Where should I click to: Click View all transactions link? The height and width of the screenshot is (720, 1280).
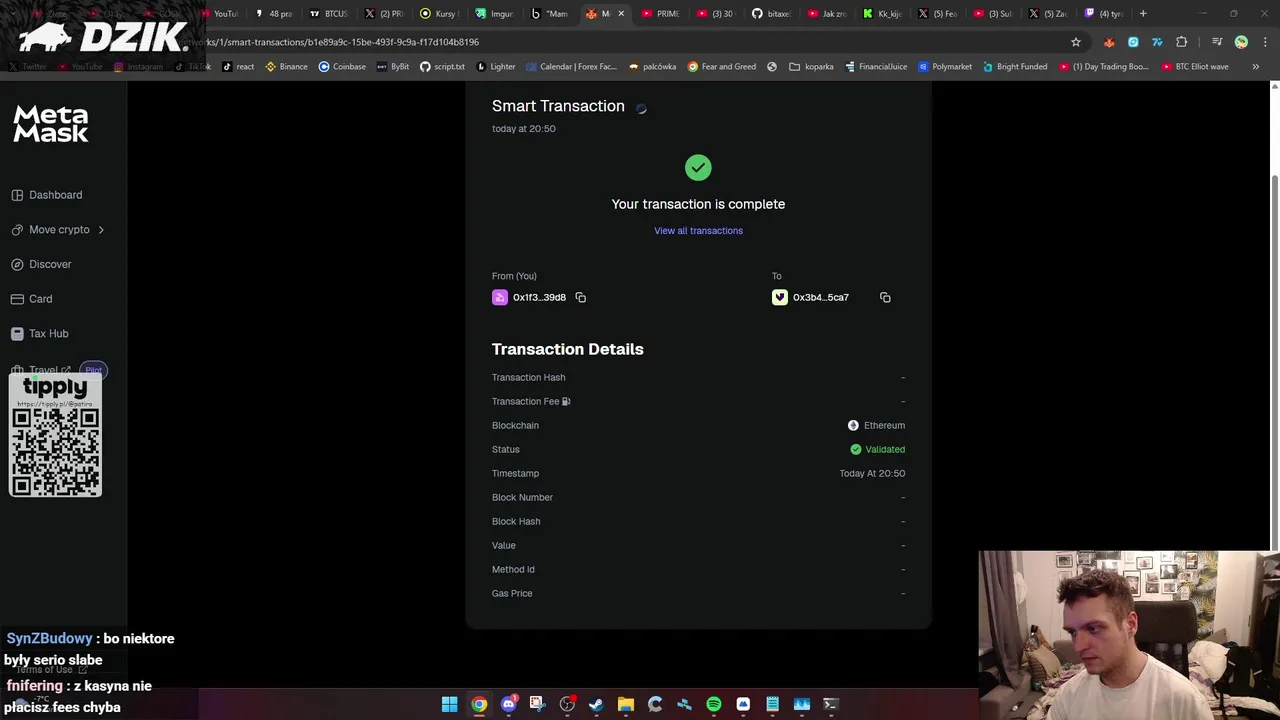click(698, 231)
